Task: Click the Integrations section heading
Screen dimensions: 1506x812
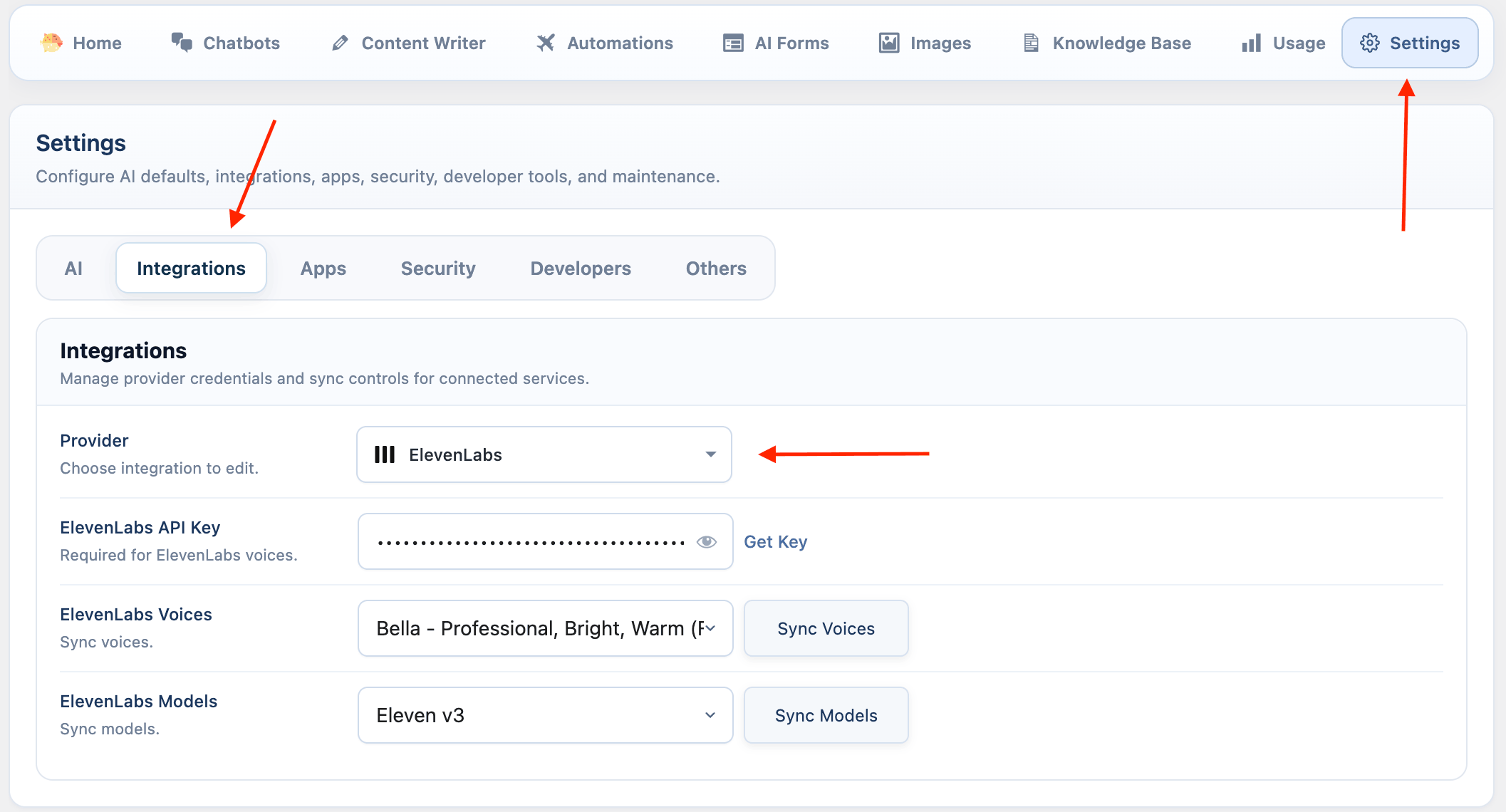Action: tap(123, 350)
